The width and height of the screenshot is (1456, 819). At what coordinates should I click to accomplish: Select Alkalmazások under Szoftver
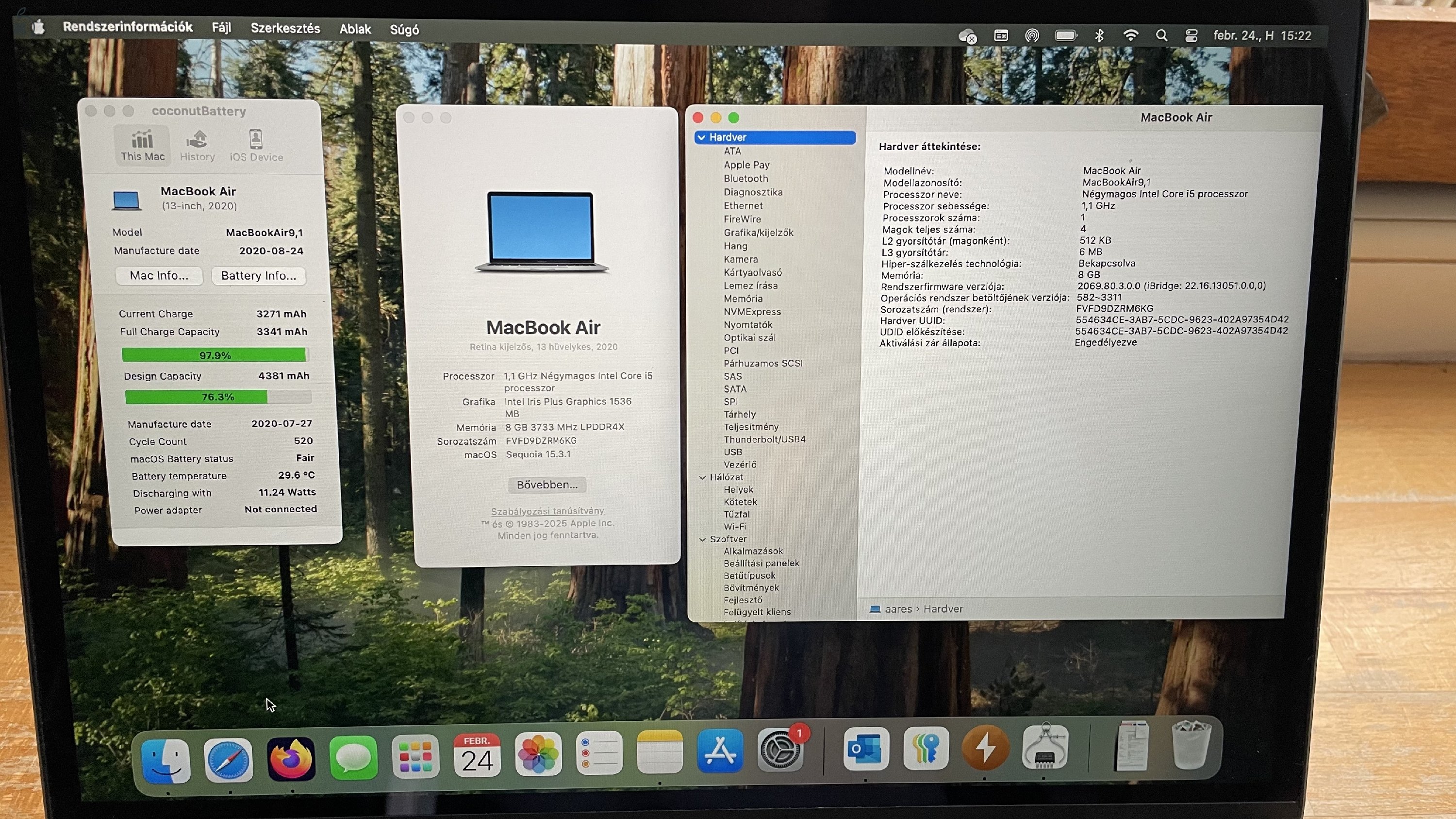click(x=753, y=551)
